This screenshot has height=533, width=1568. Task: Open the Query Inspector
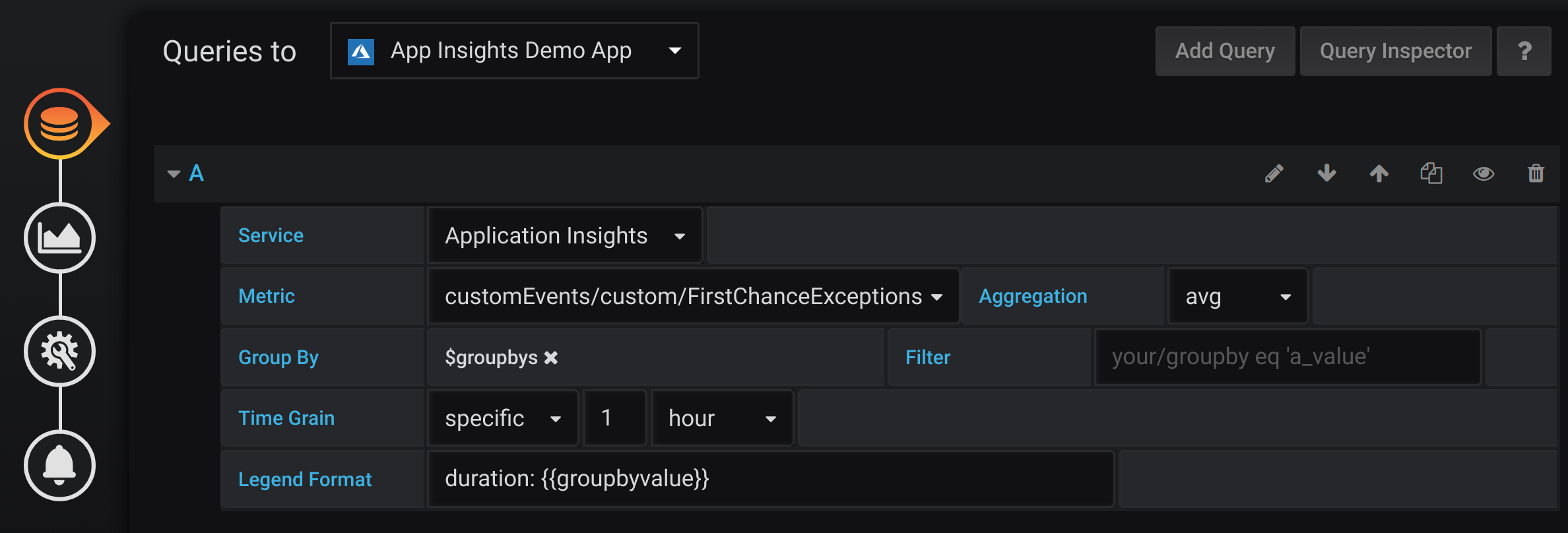point(1395,51)
